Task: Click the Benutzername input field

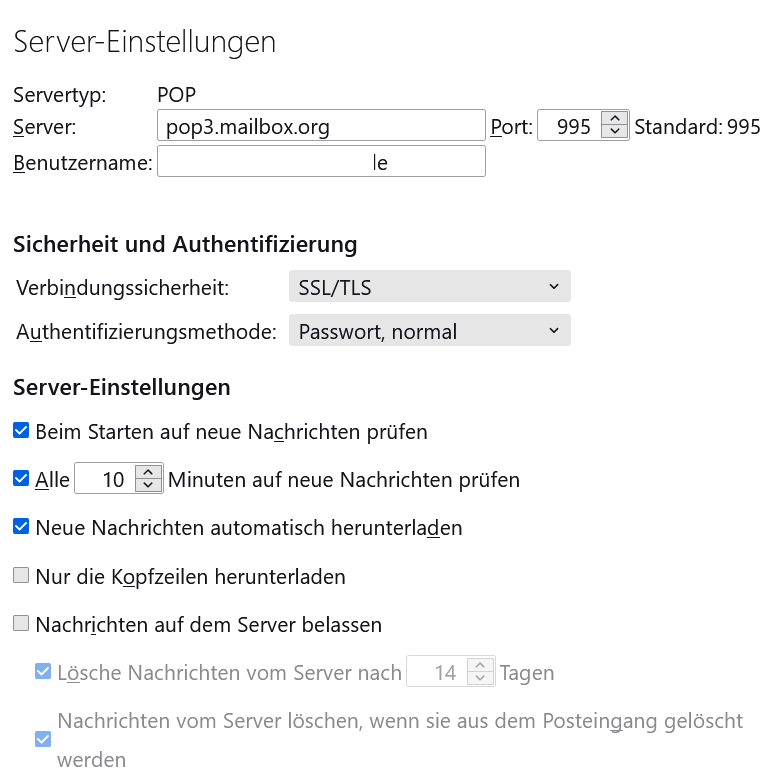Action: pos(321,161)
